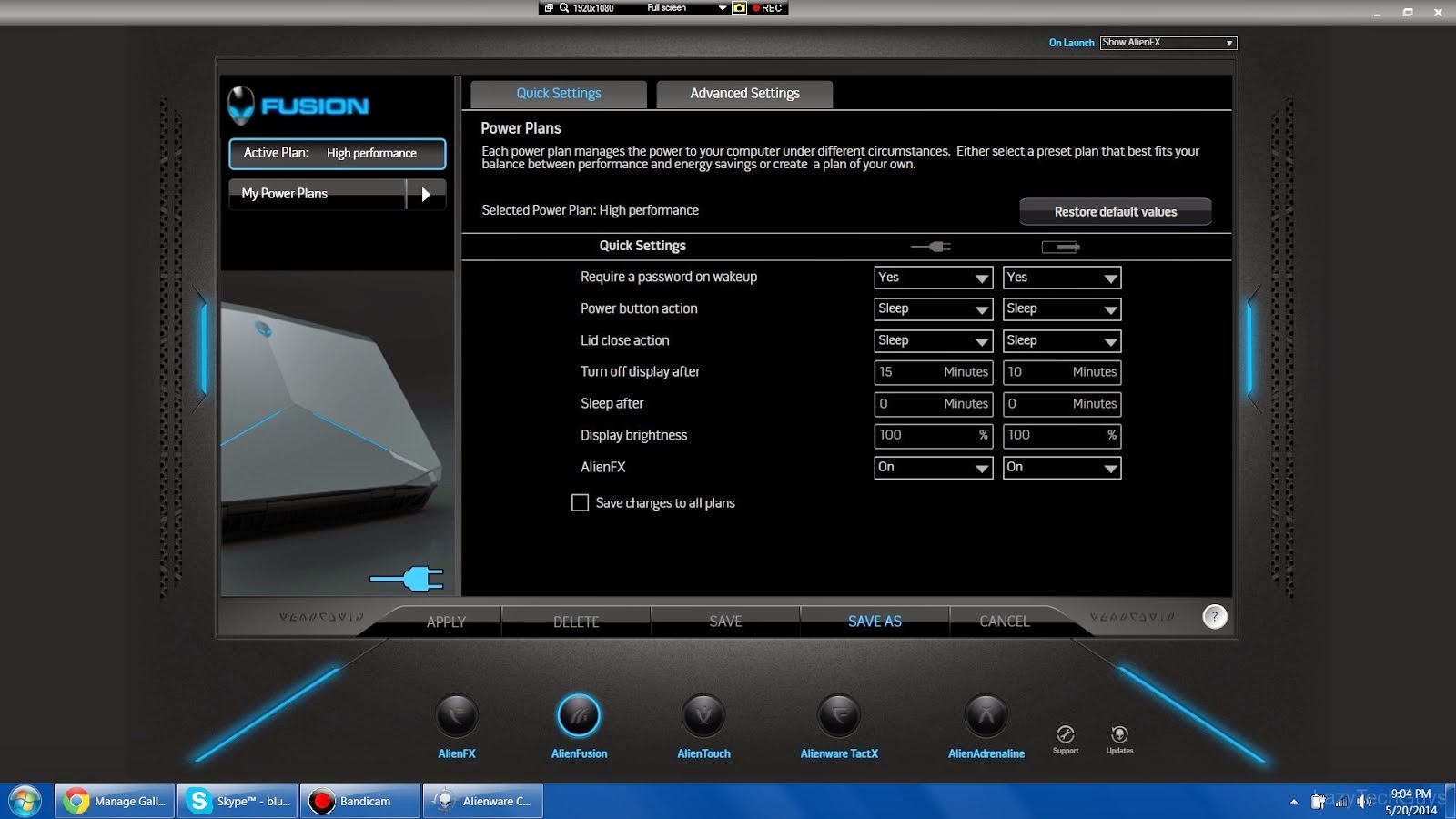Switch to Advanced Settings tab

coord(744,94)
